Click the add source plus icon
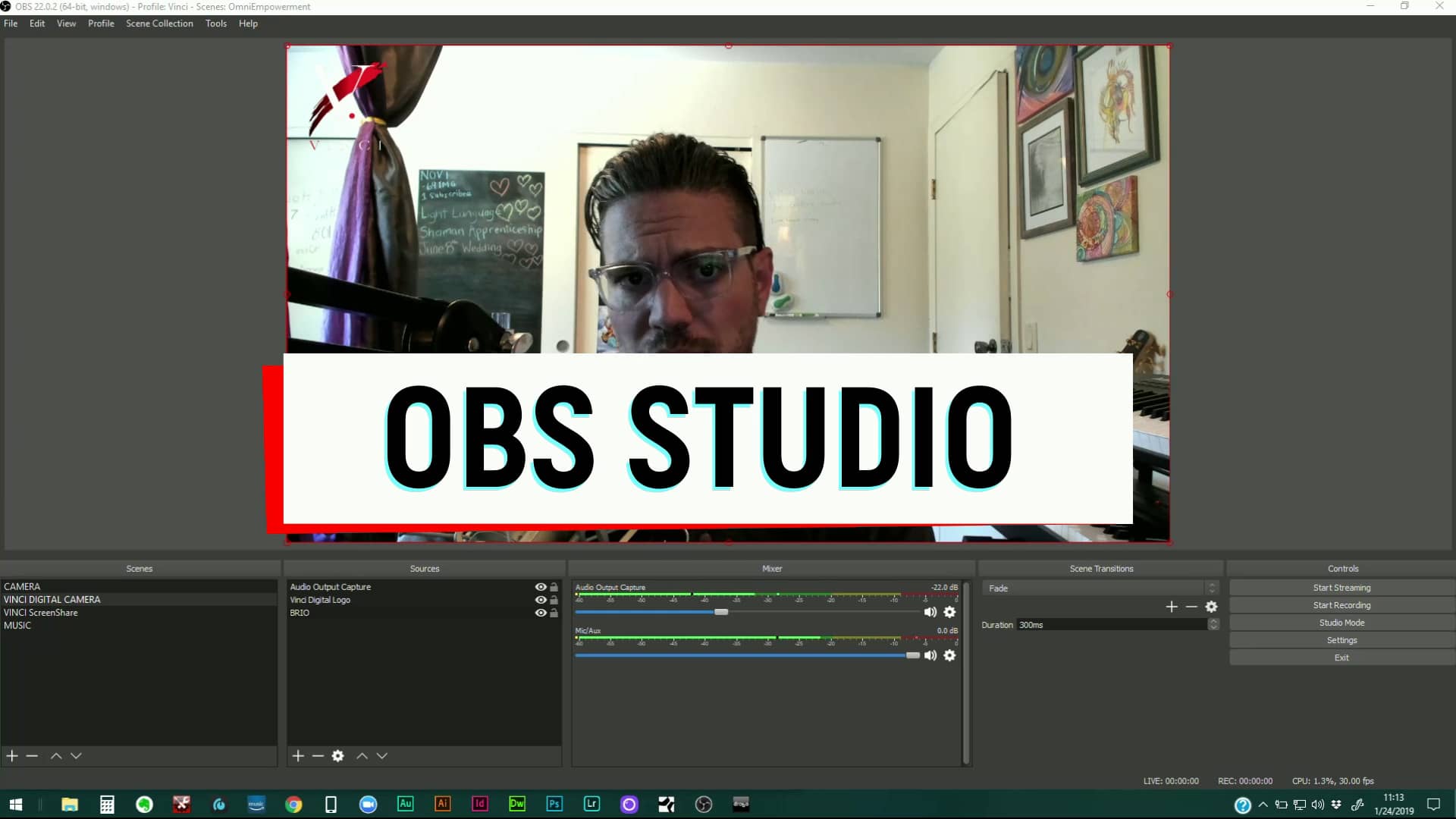The height and width of the screenshot is (819, 1456). coord(297,755)
